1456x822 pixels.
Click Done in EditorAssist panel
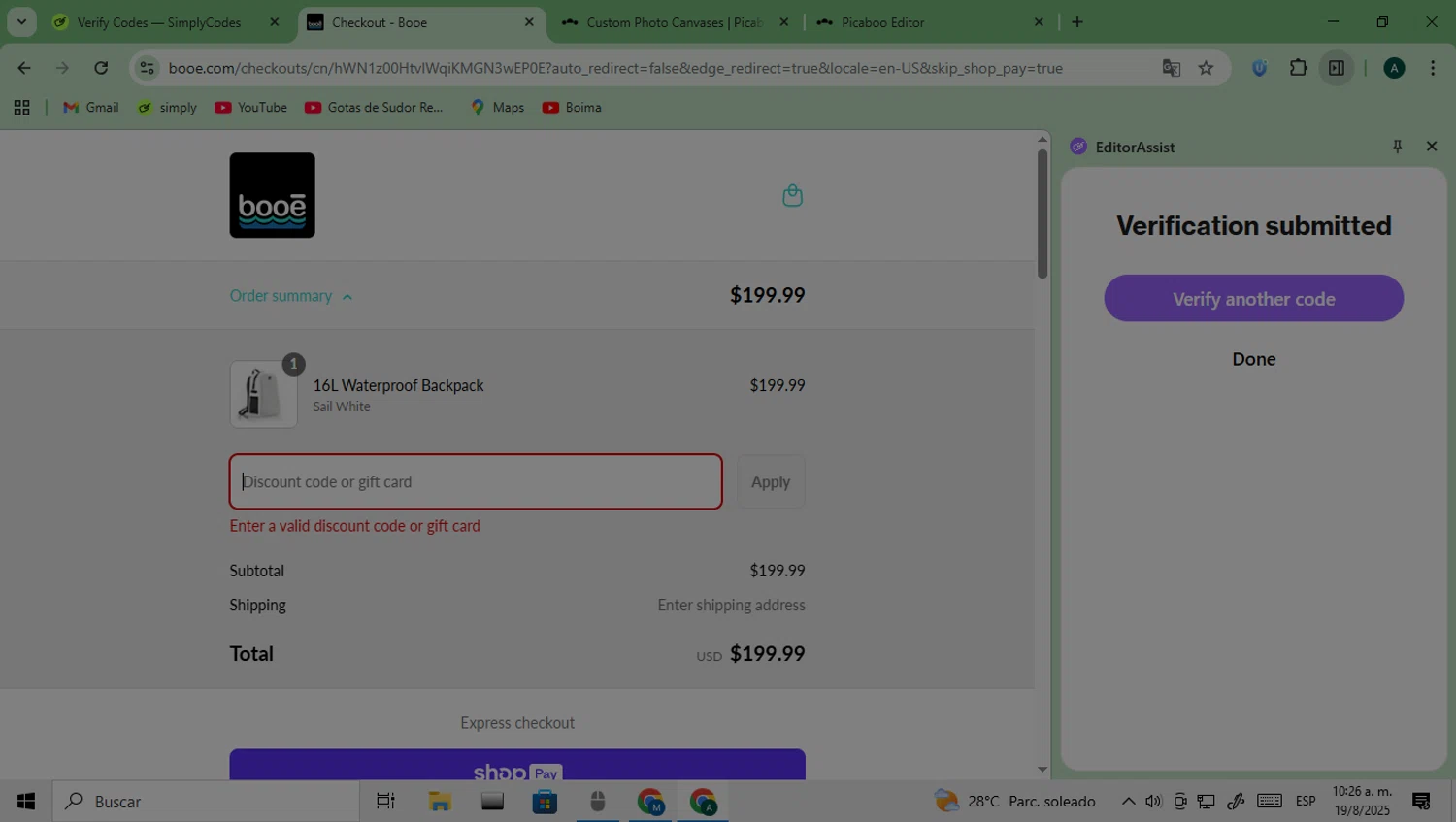pyautogui.click(x=1253, y=359)
